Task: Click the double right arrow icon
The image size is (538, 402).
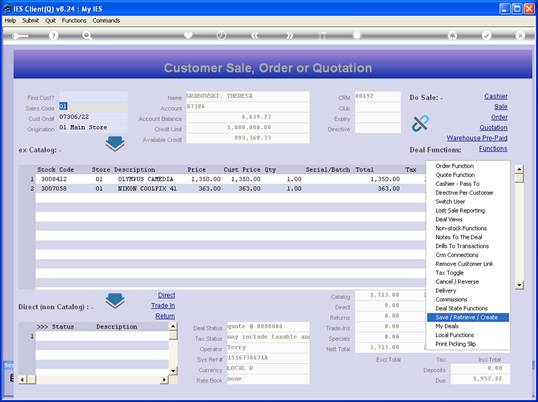Action: click(x=290, y=35)
